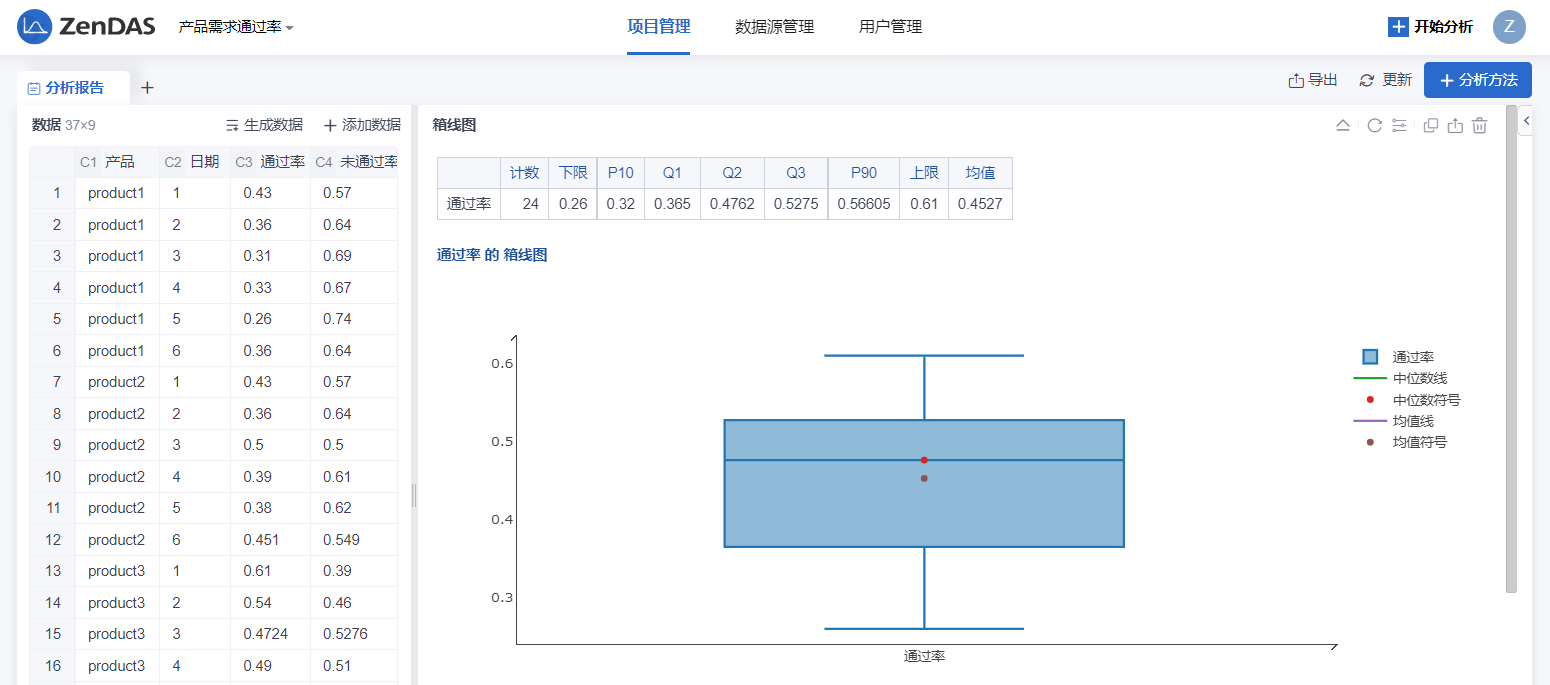
Task: Click 导出 to export the report
Action: tap(1312, 80)
